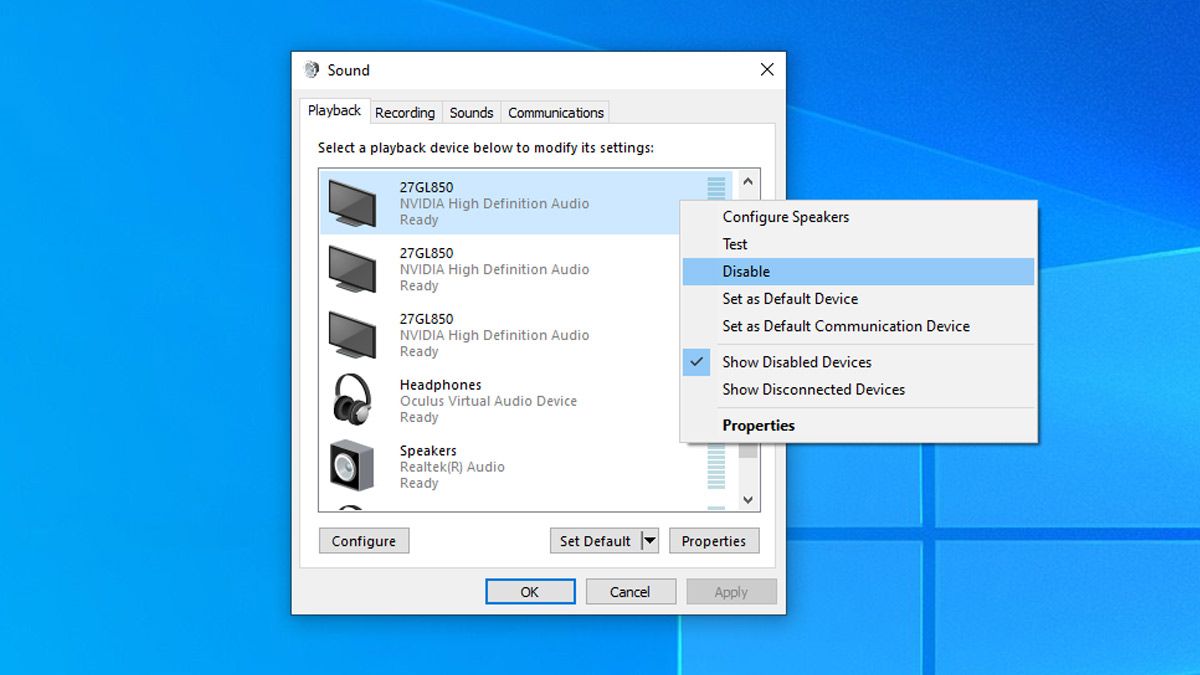Open the Communications tab
The image size is (1200, 675).
click(556, 113)
